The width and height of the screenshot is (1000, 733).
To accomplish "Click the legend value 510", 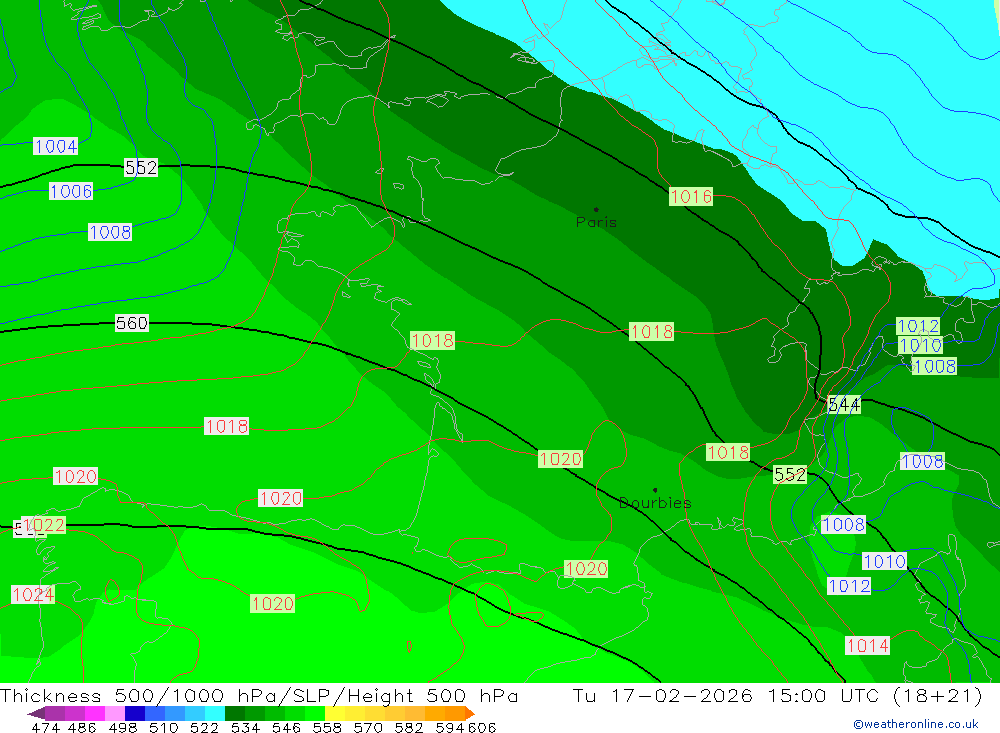I will pos(163,728).
